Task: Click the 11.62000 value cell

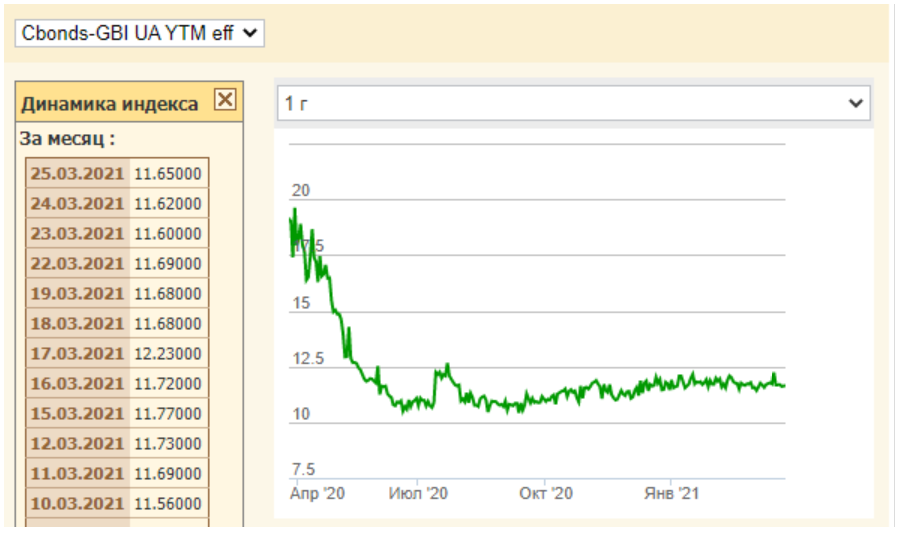Action: click(168, 203)
